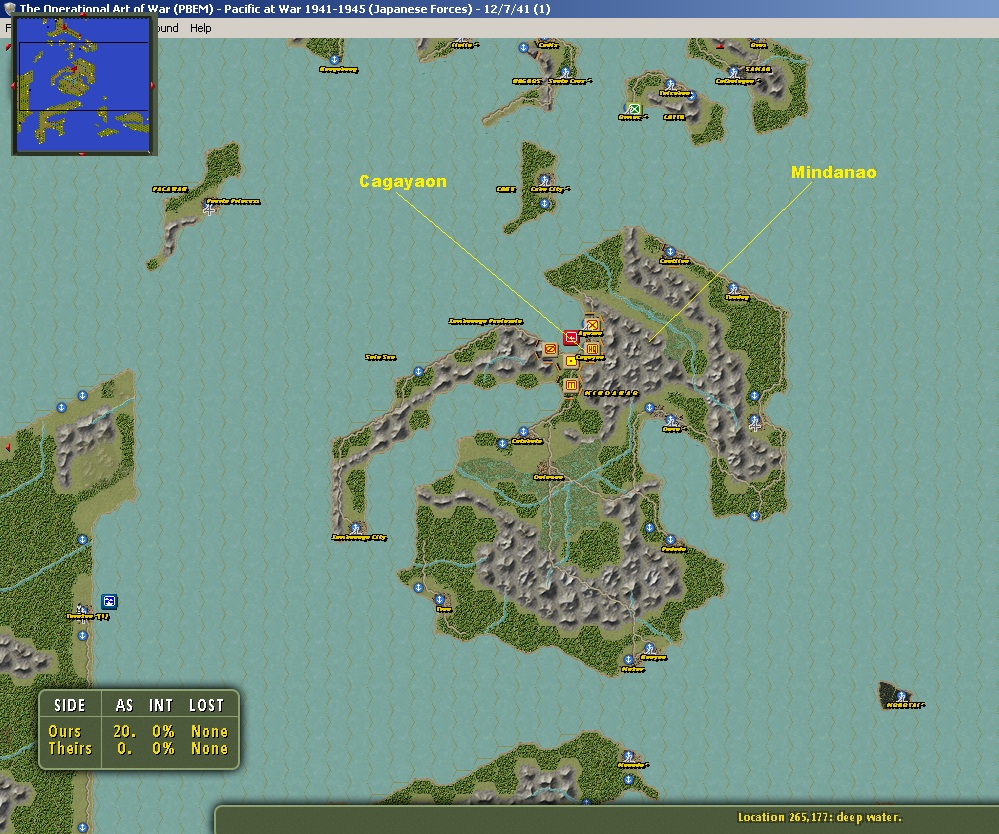Click the red right-scroll arrow on minimap
Image resolution: width=999 pixels, height=834 pixels.
(x=152, y=85)
